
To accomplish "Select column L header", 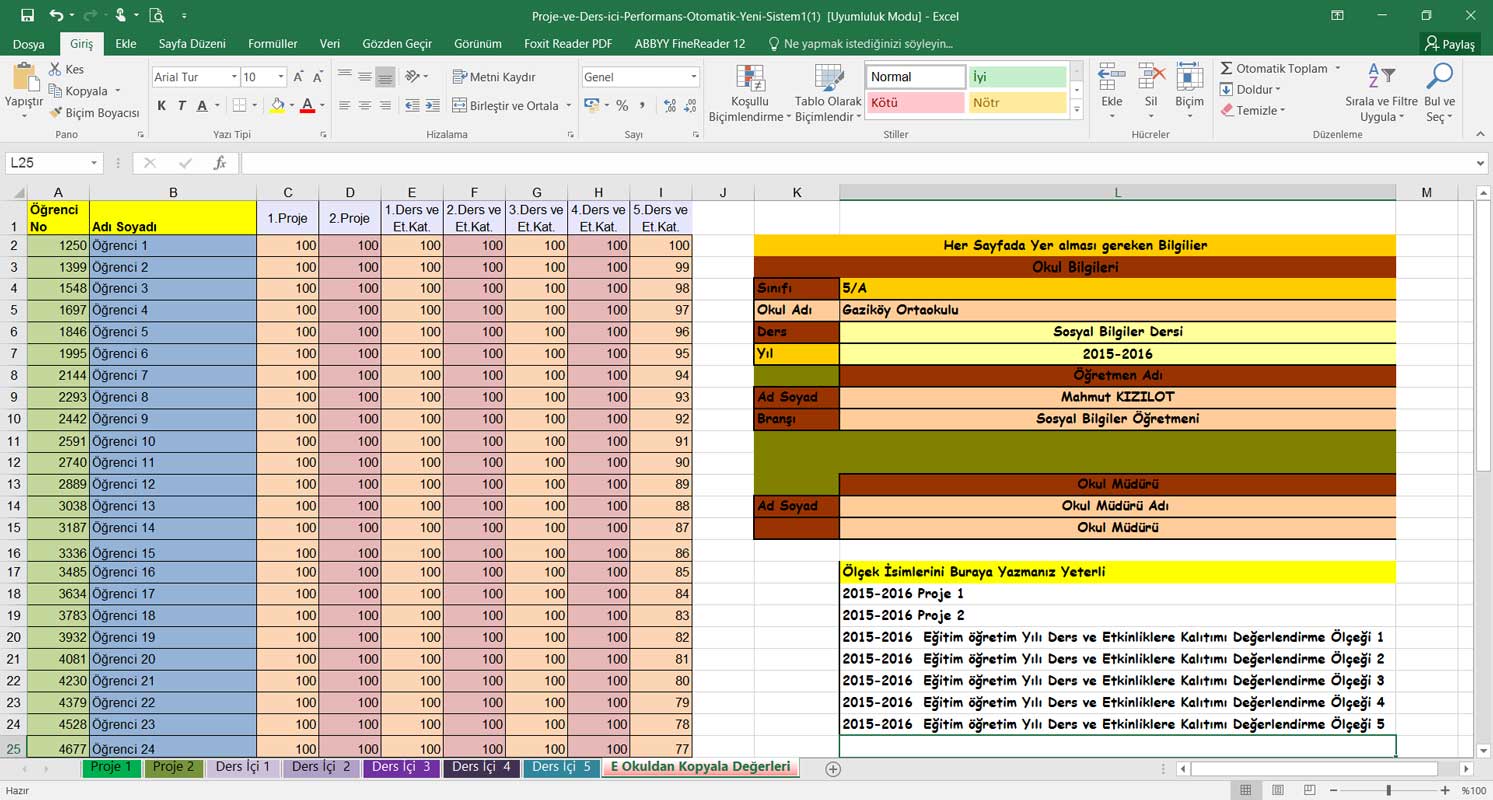I will click(1117, 192).
